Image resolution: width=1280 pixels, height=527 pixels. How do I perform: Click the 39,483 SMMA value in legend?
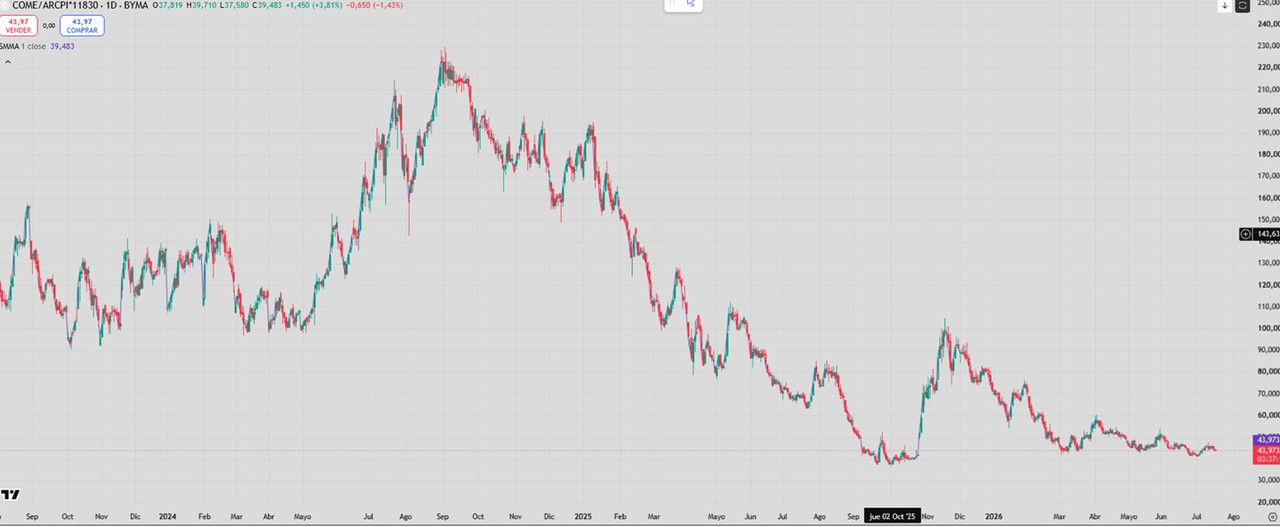tap(62, 46)
